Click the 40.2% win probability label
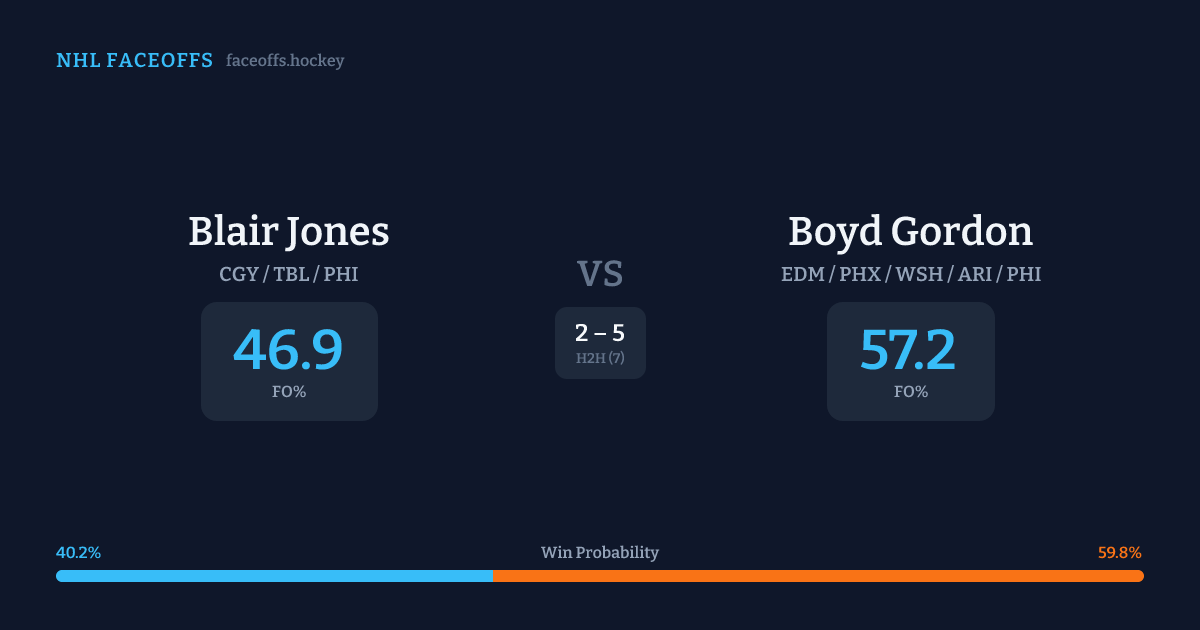 point(78,553)
